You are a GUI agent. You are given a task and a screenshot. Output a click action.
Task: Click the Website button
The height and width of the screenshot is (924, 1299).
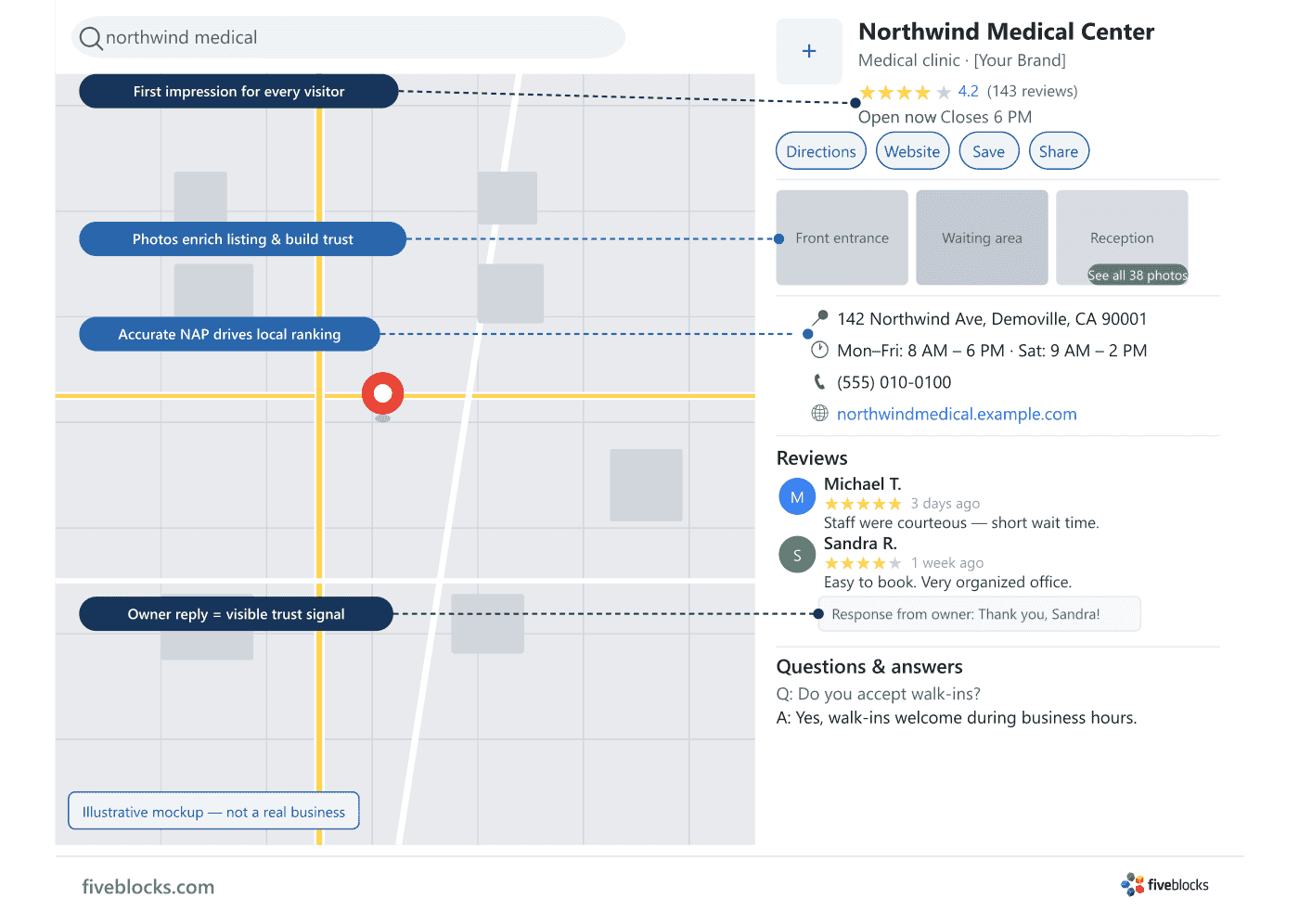point(912,151)
